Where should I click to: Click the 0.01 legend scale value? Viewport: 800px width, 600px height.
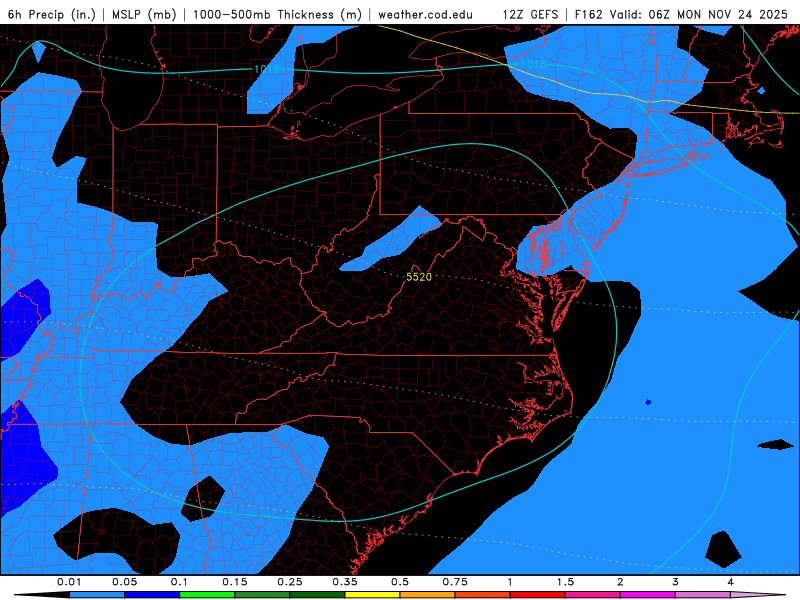coord(69,582)
